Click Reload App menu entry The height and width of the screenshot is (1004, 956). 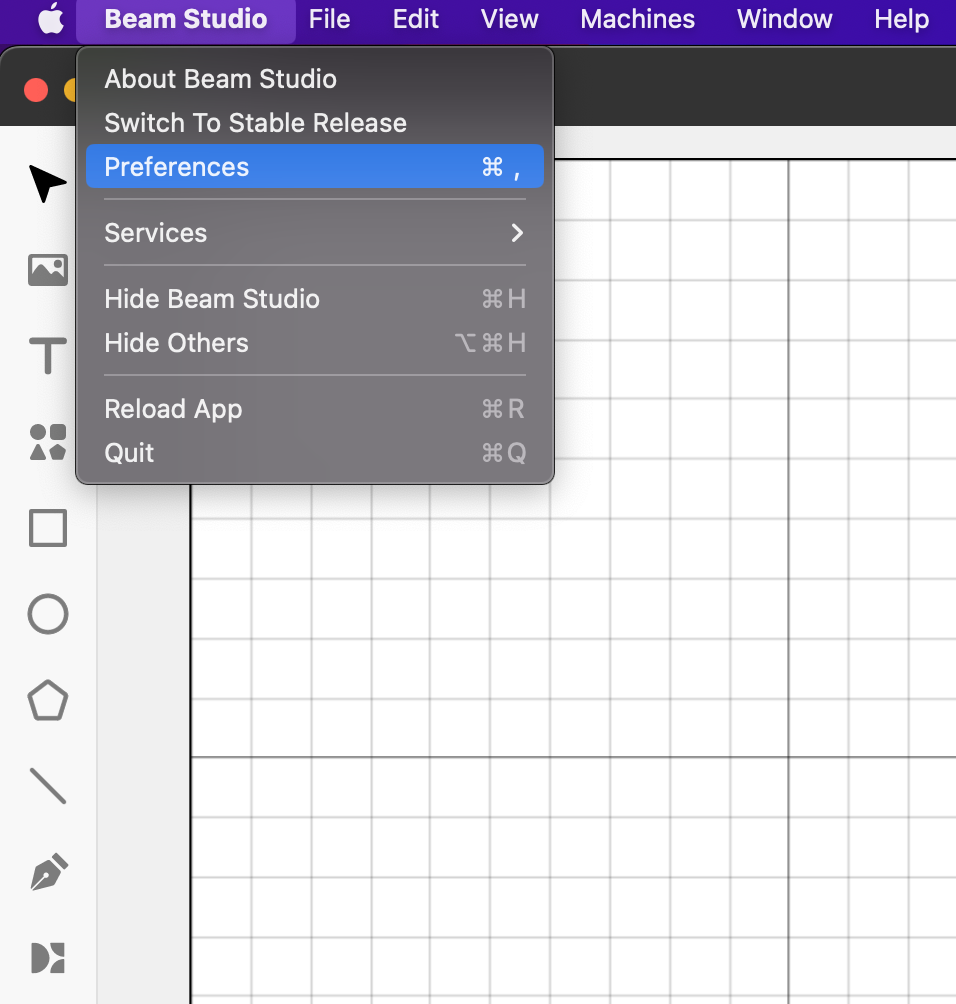[x=173, y=409]
